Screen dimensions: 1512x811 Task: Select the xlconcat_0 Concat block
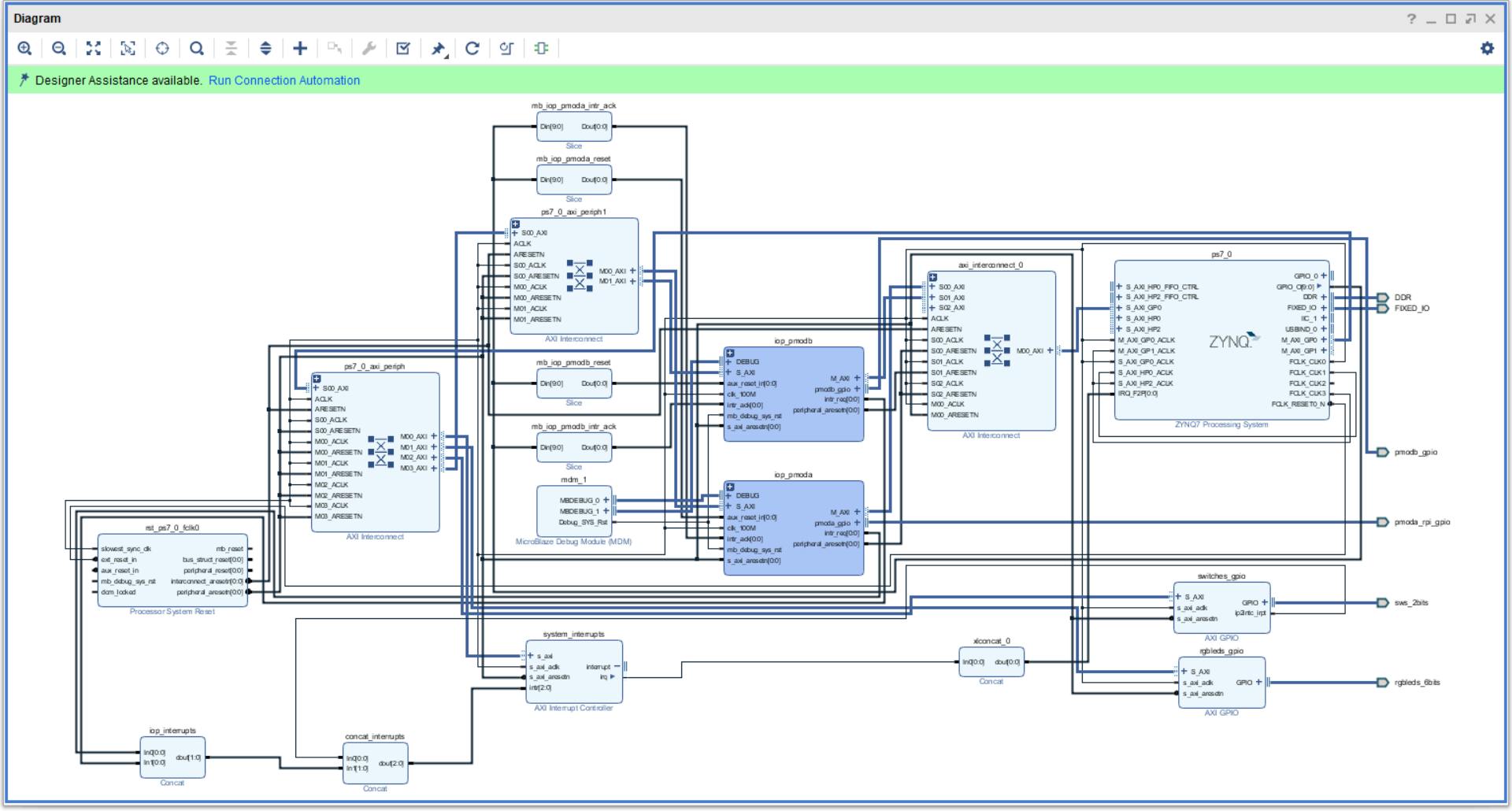click(991, 661)
